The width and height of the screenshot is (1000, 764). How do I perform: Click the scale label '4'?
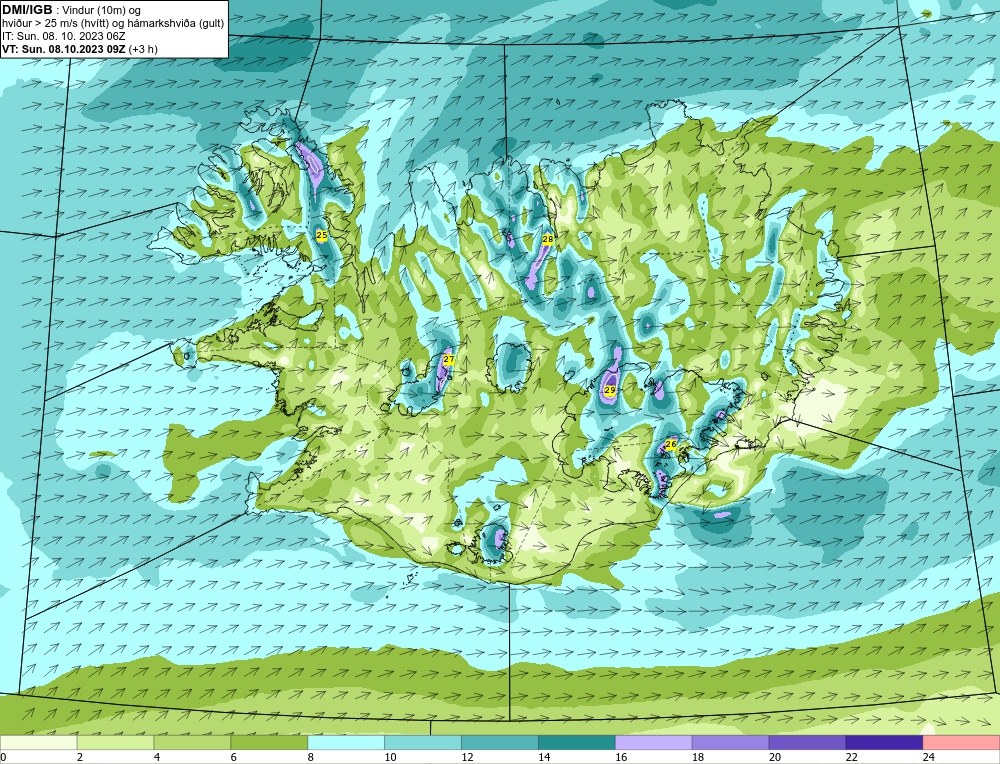tap(157, 757)
